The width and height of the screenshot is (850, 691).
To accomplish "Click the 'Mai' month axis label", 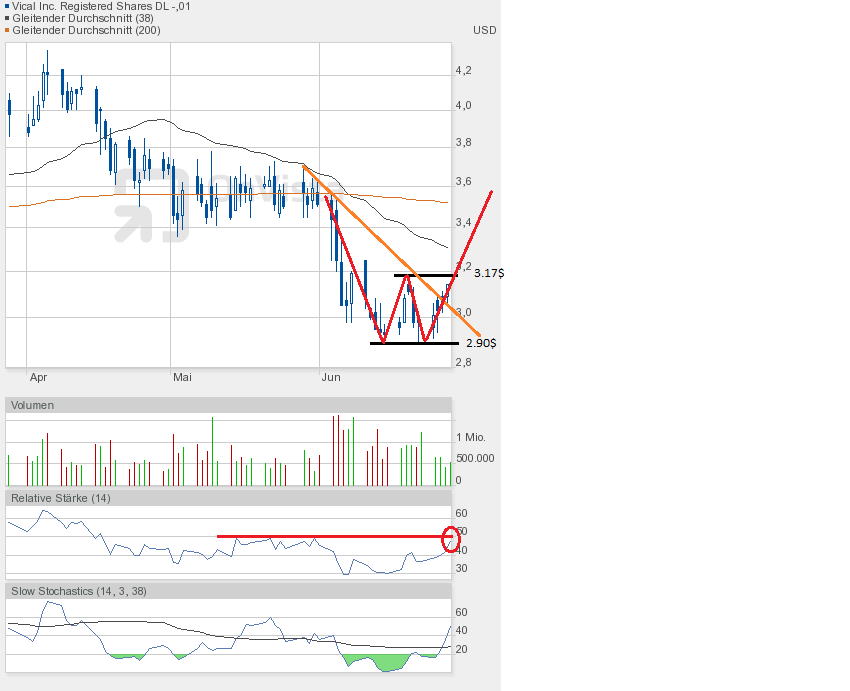I will pos(182,378).
